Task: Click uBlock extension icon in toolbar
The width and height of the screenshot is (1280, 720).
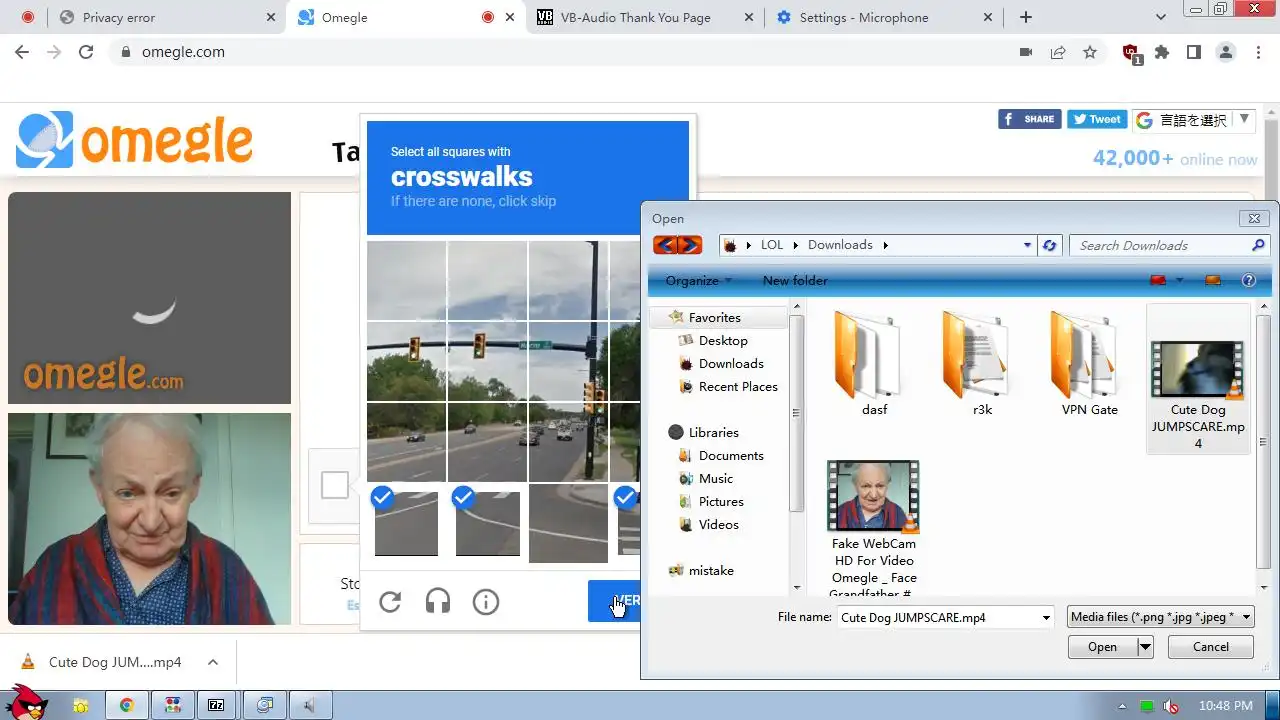Action: coord(1131,53)
